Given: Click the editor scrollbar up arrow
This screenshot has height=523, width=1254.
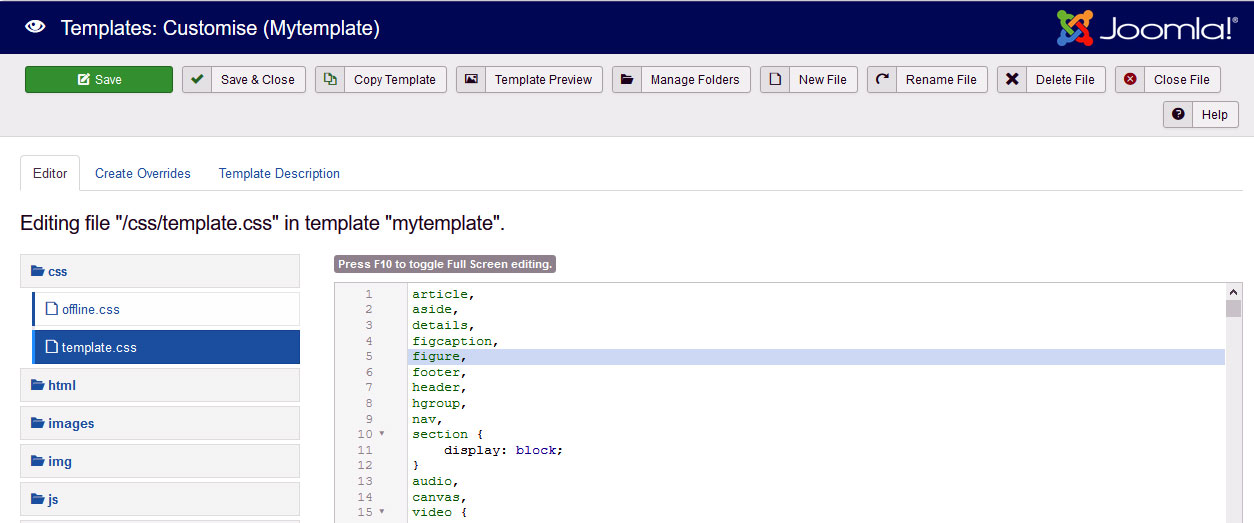Looking at the screenshot, I should 1233,292.
